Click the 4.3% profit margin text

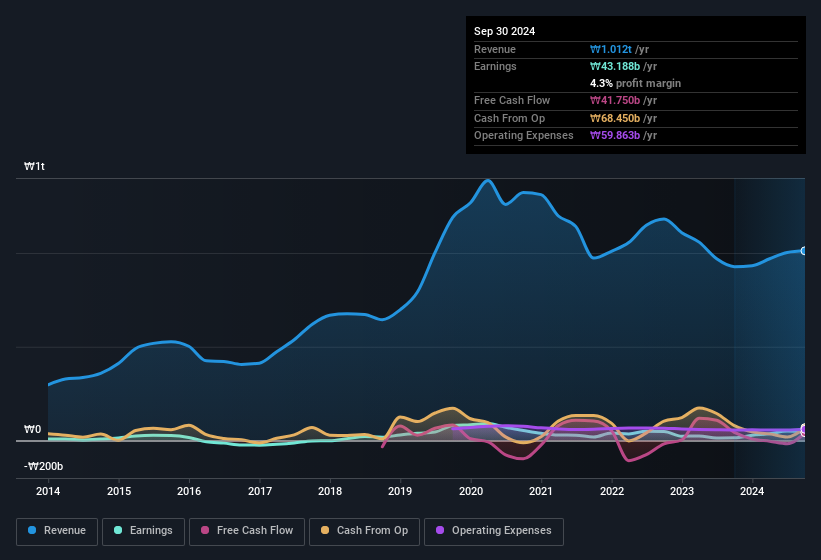click(635, 83)
